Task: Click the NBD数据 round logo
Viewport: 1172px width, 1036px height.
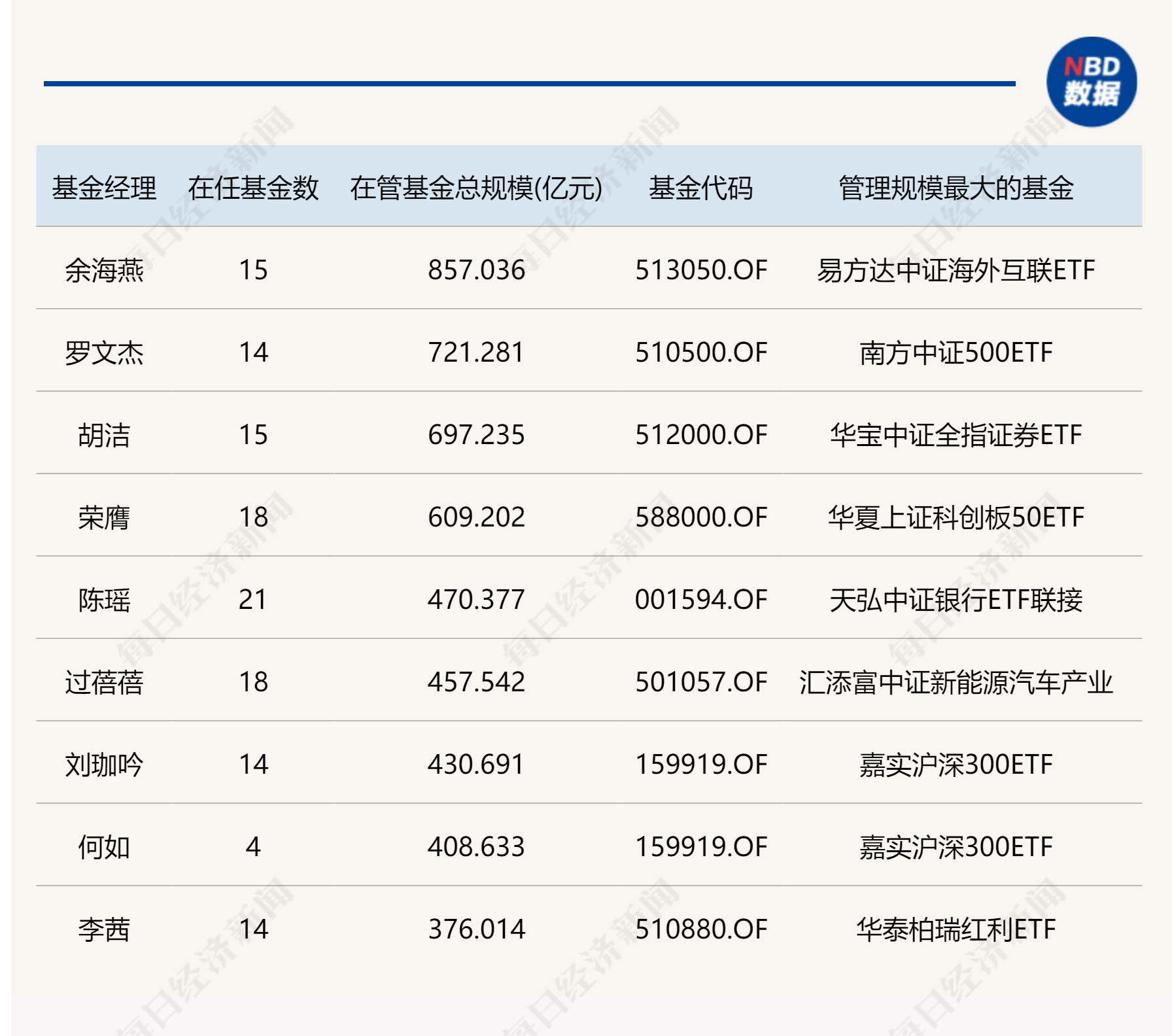Action: (x=1092, y=82)
